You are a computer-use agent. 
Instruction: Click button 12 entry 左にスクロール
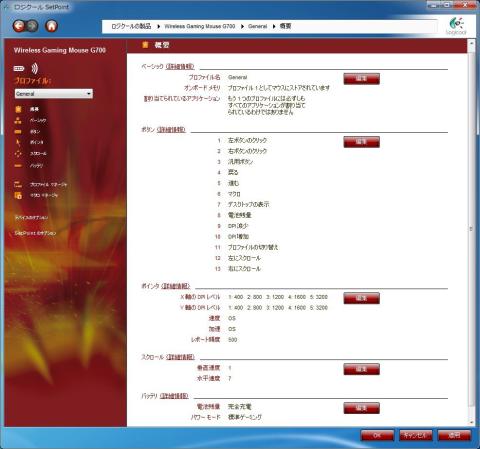(x=244, y=258)
